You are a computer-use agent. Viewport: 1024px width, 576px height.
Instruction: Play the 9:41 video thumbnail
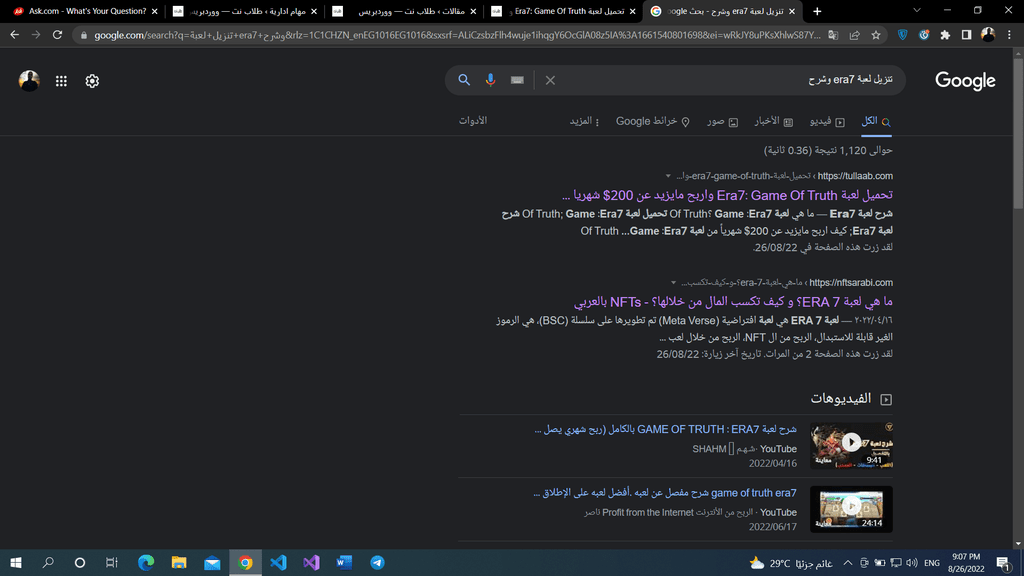pos(851,445)
